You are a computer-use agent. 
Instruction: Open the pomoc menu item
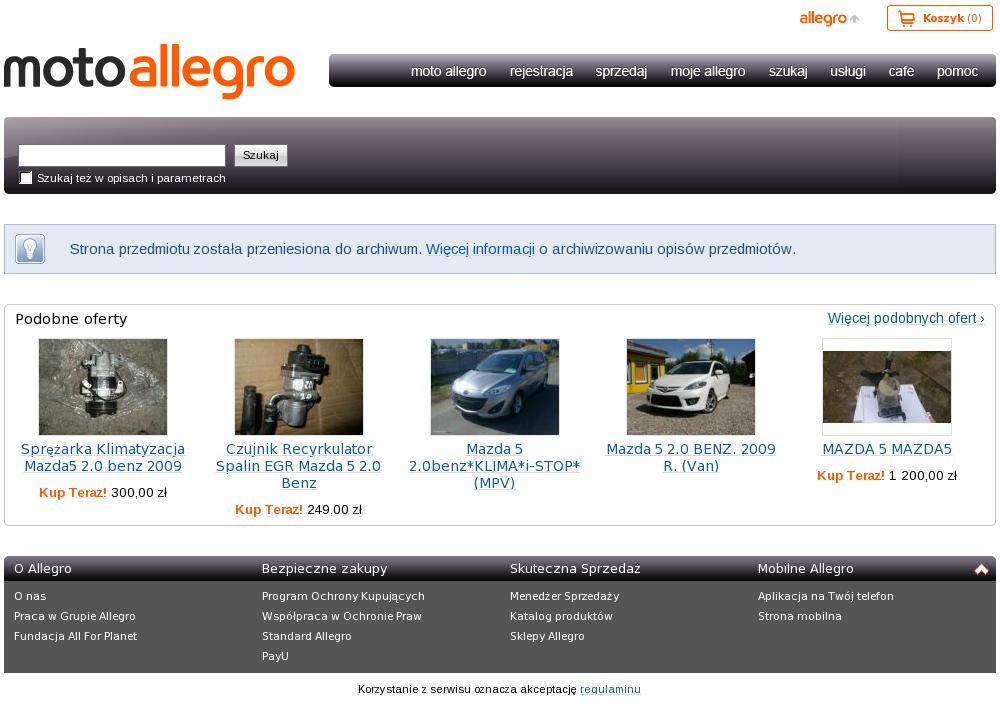(x=957, y=71)
